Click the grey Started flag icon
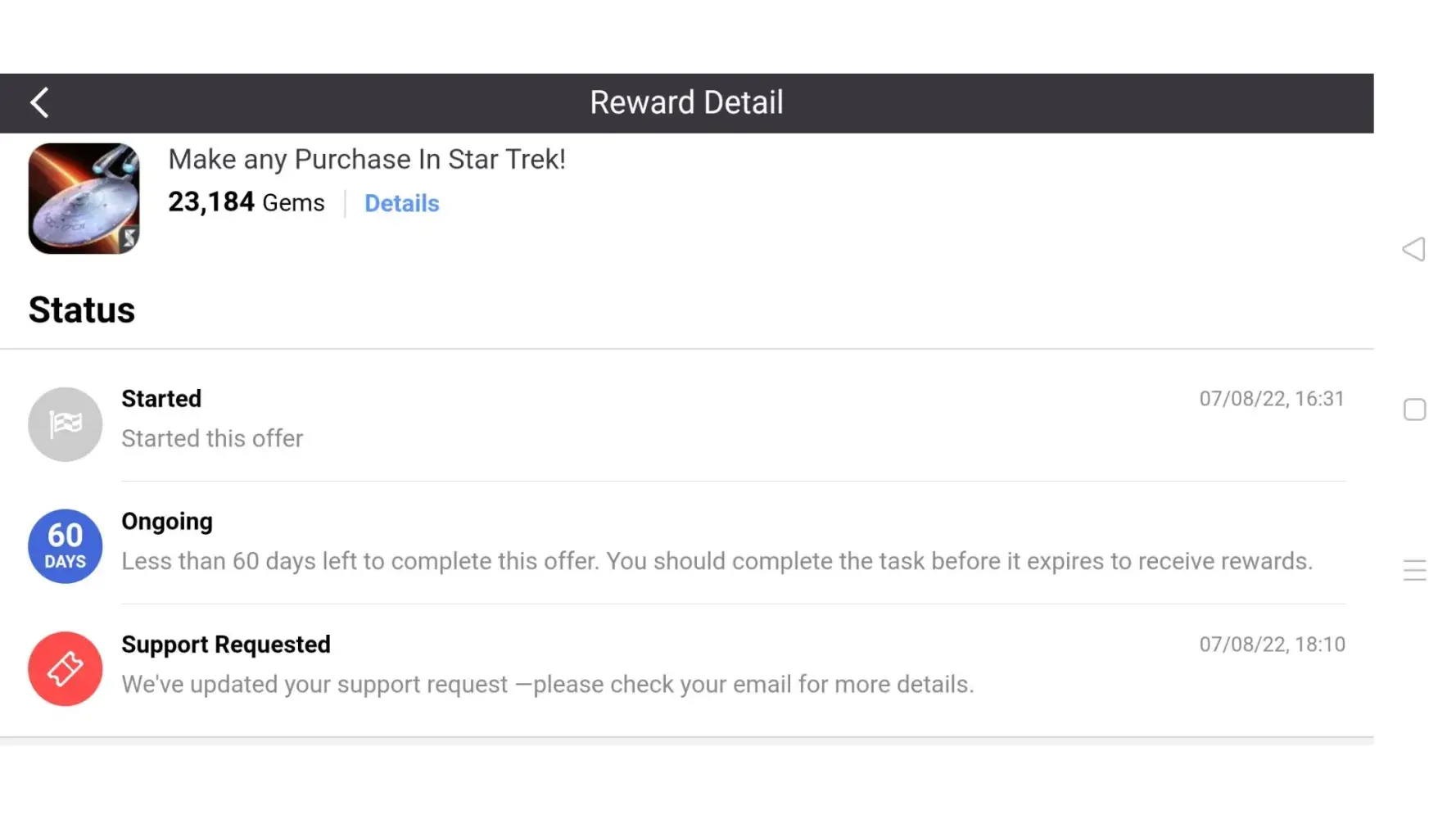This screenshot has height=819, width=1456. coord(66,424)
